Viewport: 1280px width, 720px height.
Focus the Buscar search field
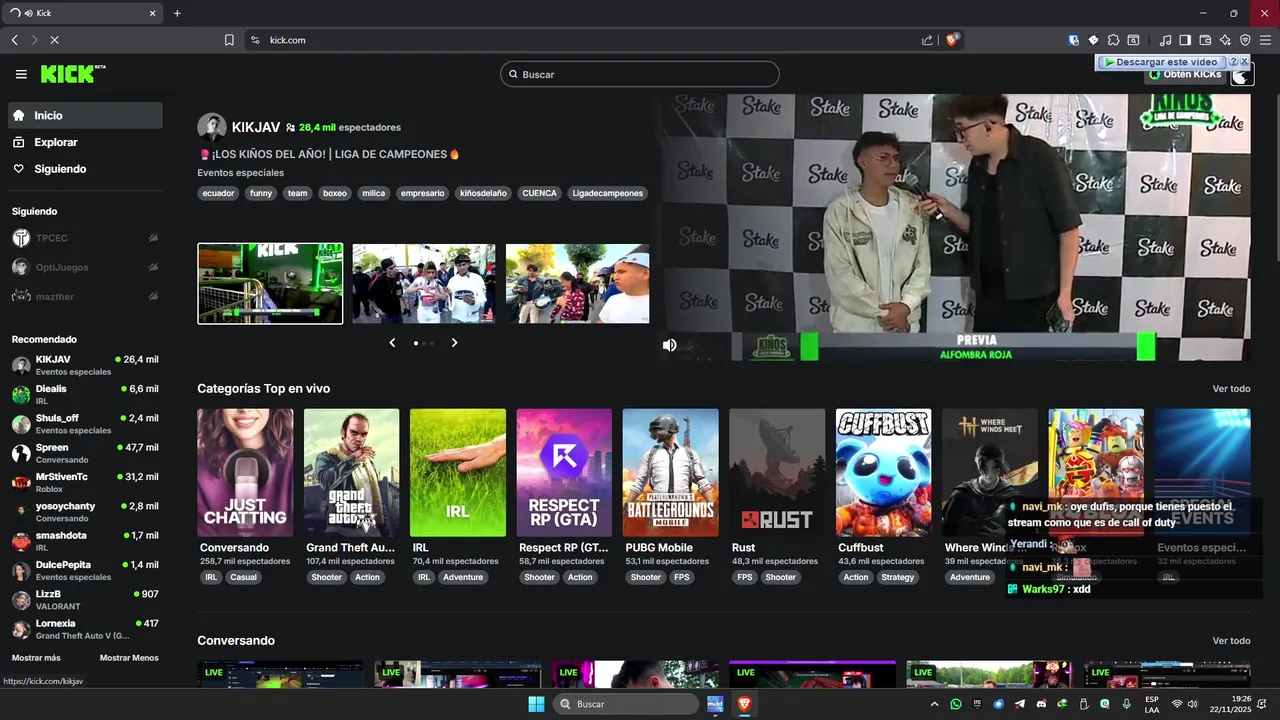640,74
